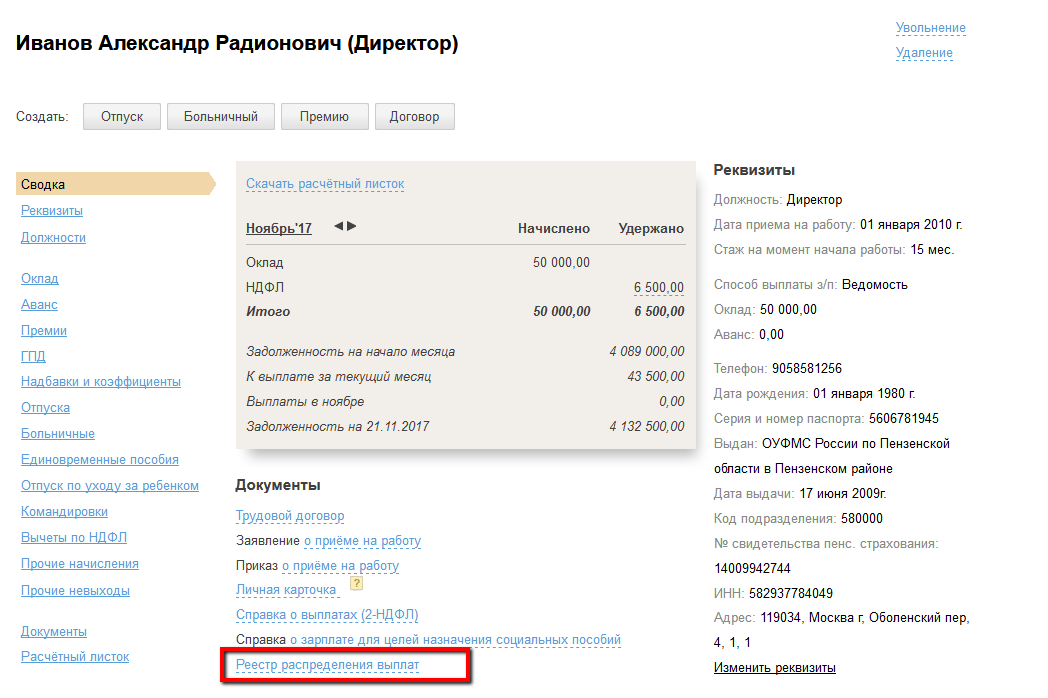Viewport: 1048px width, 698px height.
Task: Open the Увольнение link
Action: tap(930, 28)
